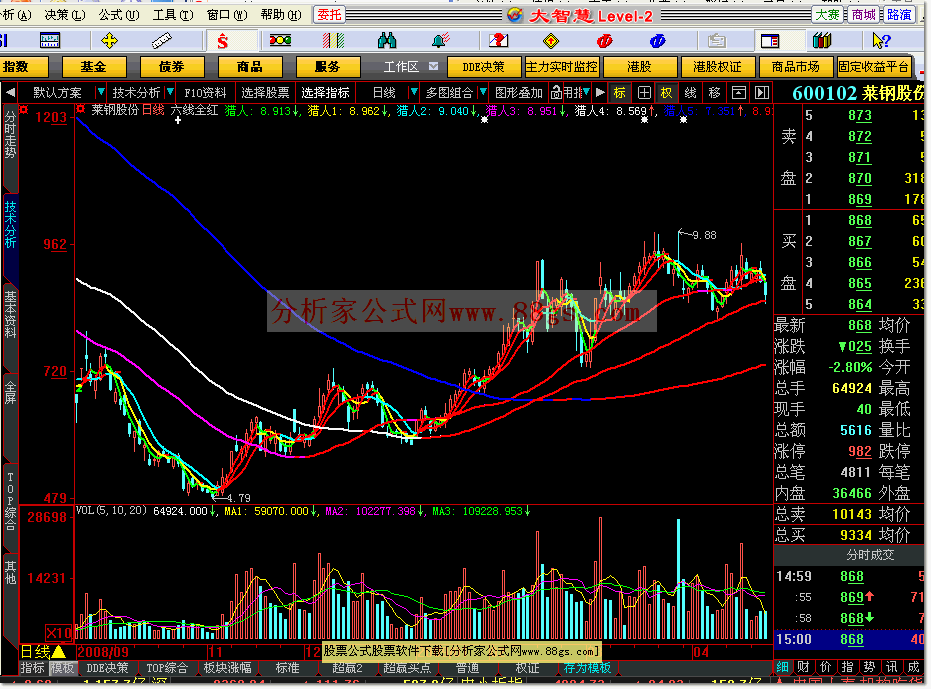Open the 窗口 menu
931x689 pixels.
click(x=227, y=15)
